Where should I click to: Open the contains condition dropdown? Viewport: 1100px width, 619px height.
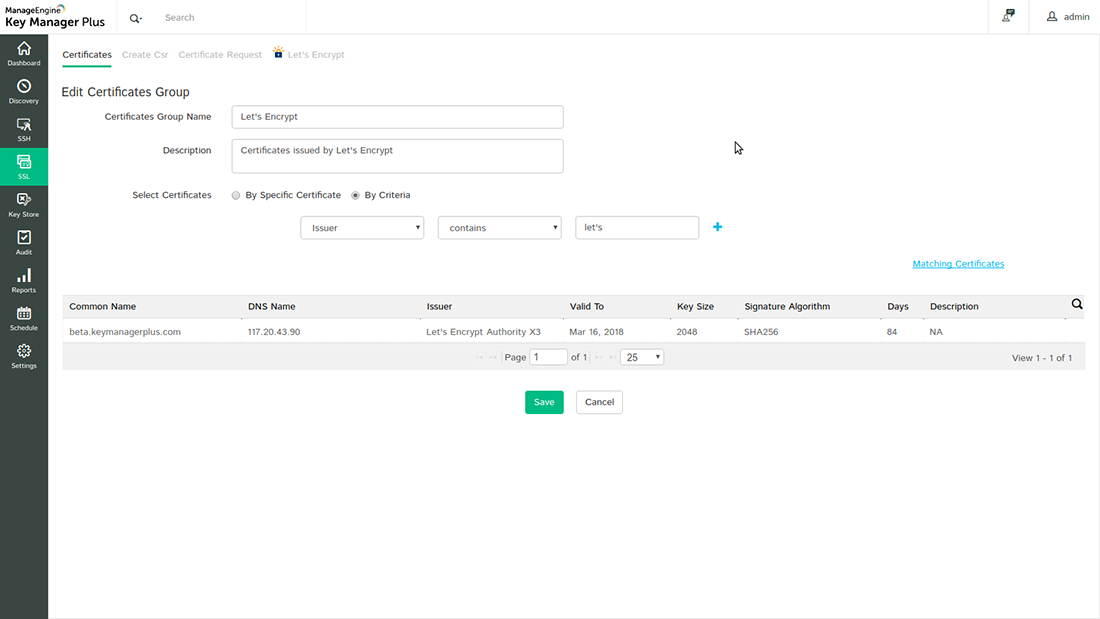click(x=500, y=228)
